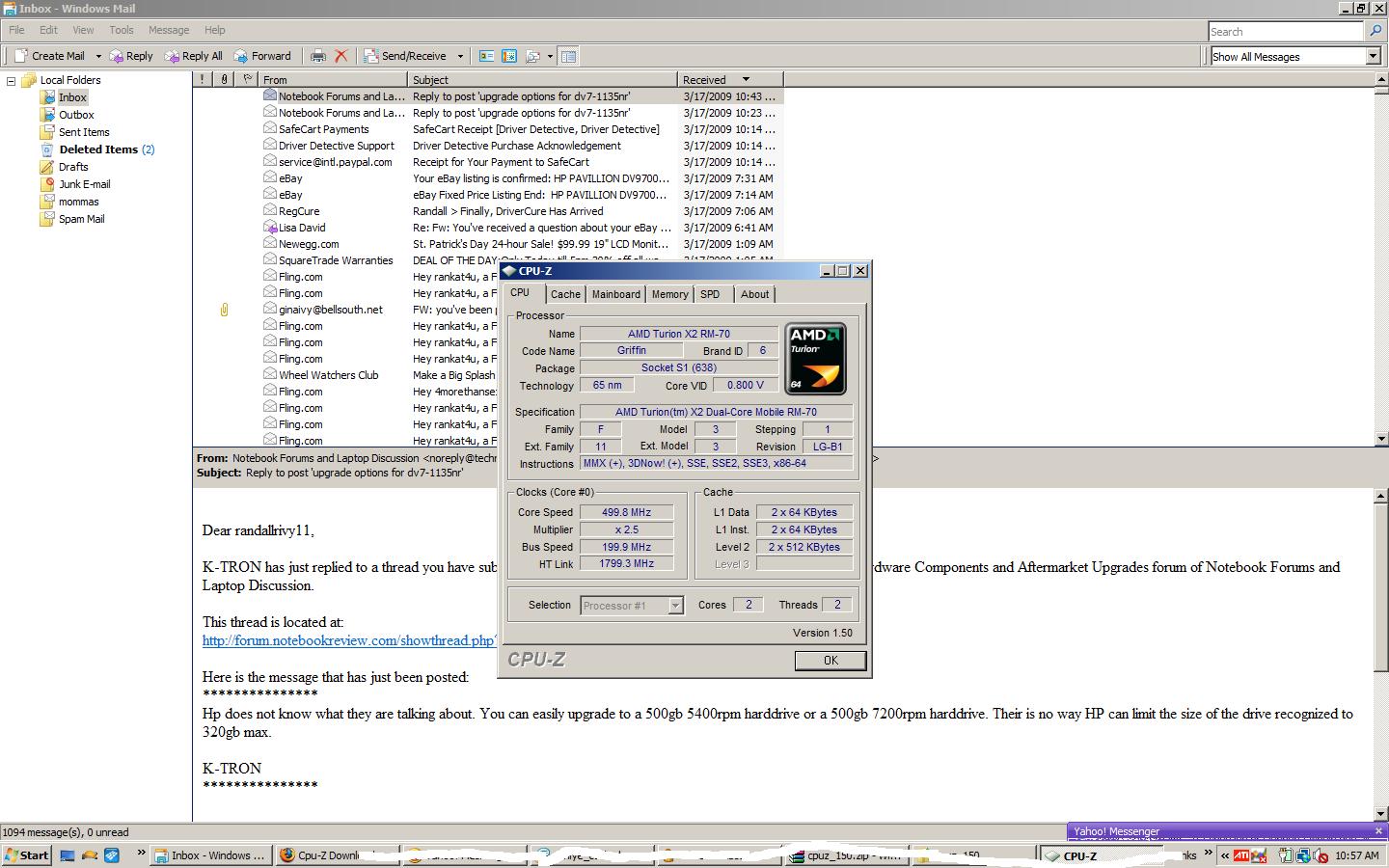Open the Create Mail dropdown arrow
The width and height of the screenshot is (1389, 868).
pyautogui.click(x=97, y=56)
